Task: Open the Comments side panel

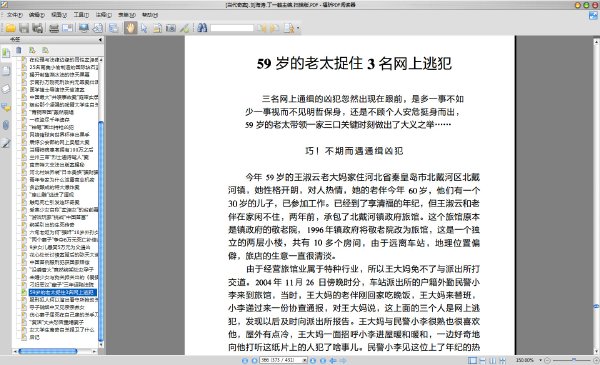Action: pyautogui.click(x=6, y=107)
